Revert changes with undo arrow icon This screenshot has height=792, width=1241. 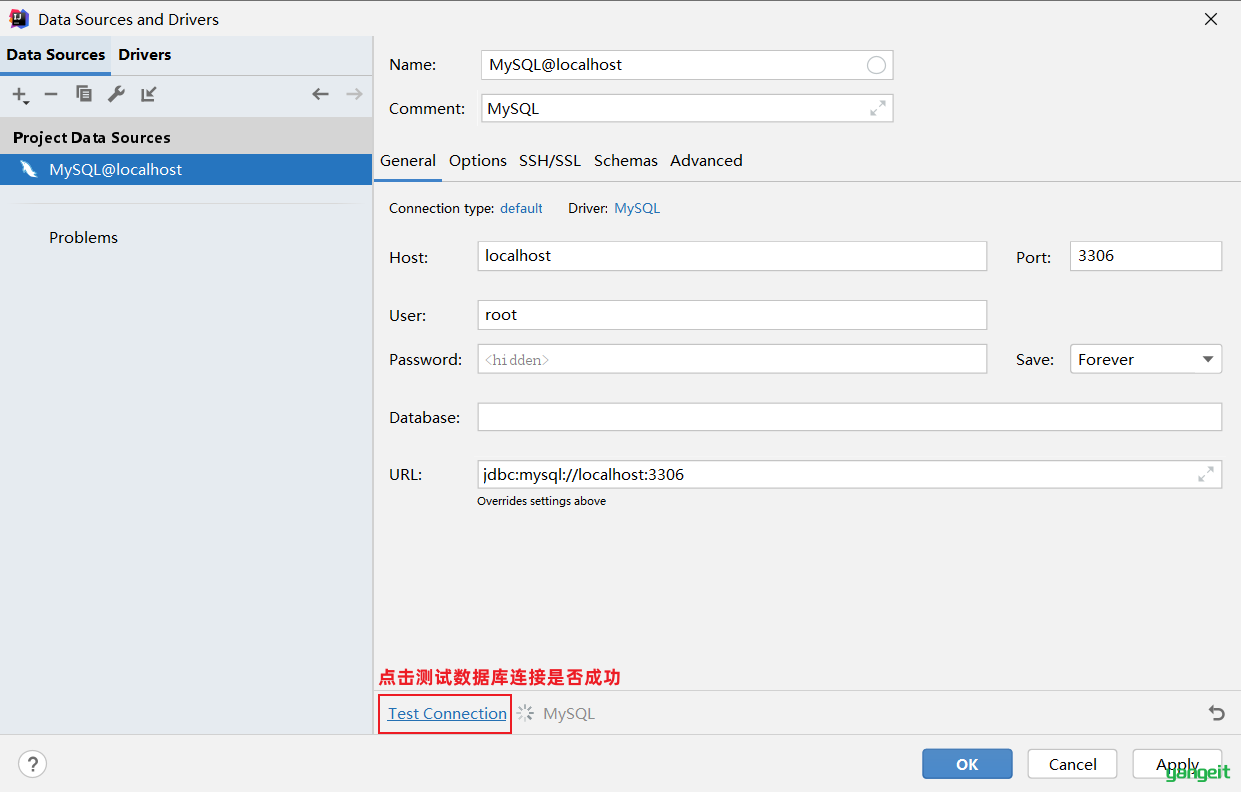[x=1216, y=713]
